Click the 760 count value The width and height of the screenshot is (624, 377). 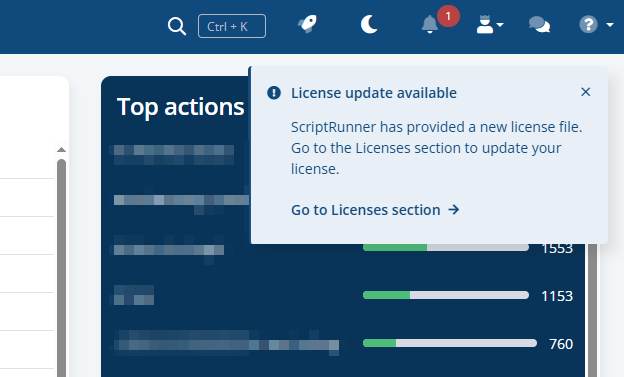pos(561,344)
